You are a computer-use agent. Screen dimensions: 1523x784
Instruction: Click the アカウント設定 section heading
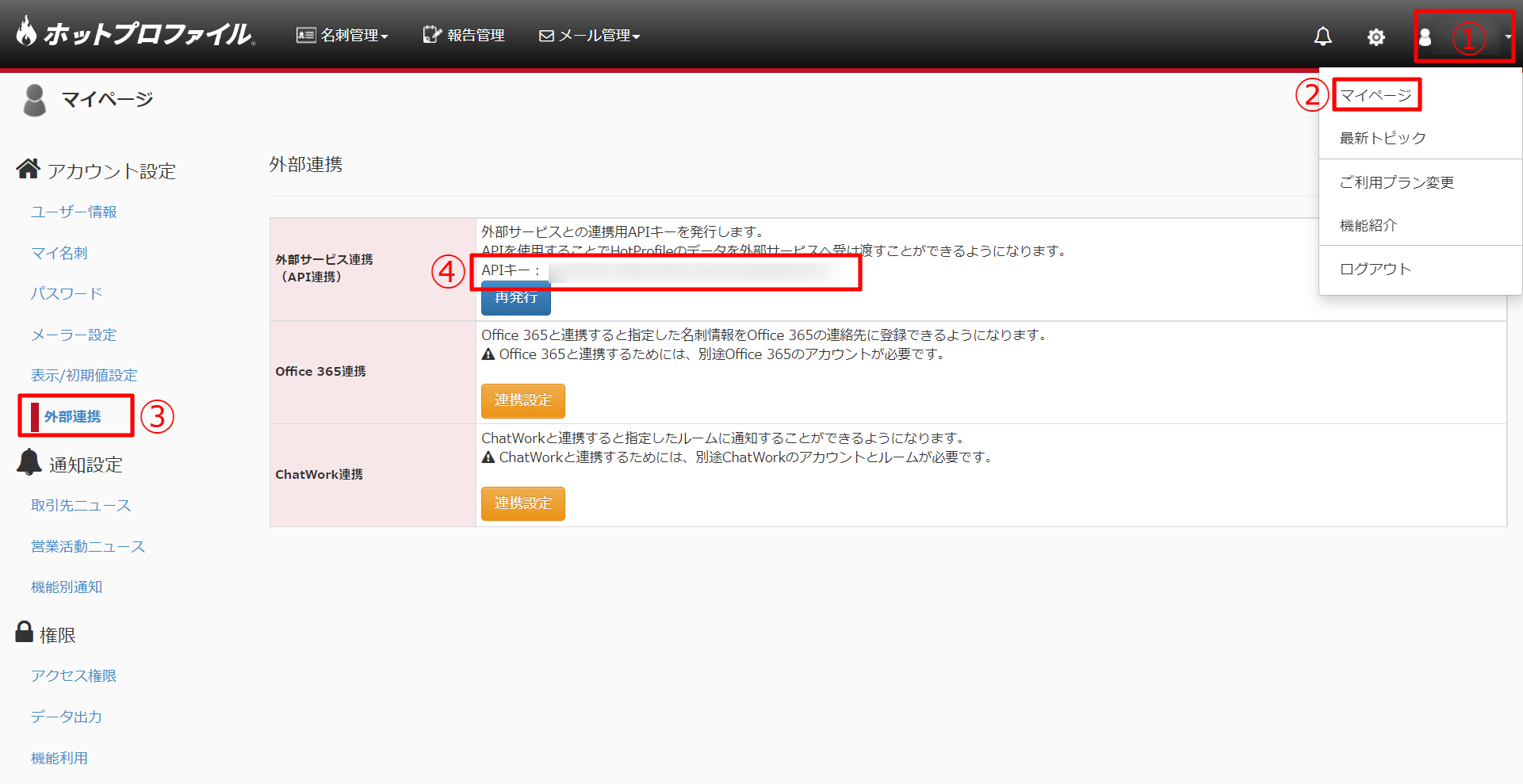pyautogui.click(x=112, y=171)
